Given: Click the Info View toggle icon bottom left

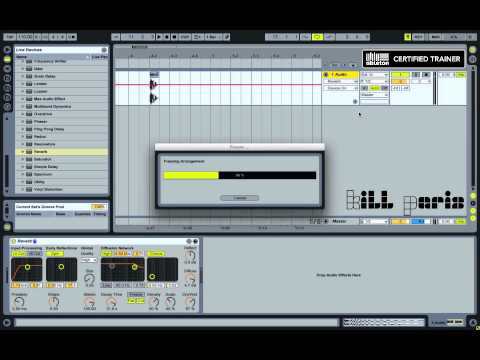Looking at the screenshot, I should tap(7, 323).
